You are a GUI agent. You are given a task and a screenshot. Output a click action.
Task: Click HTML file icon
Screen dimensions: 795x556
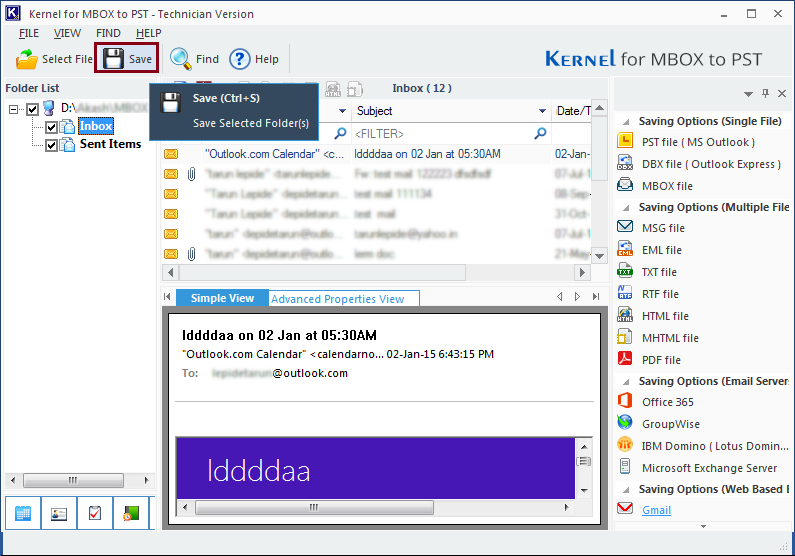pyautogui.click(x=625, y=315)
